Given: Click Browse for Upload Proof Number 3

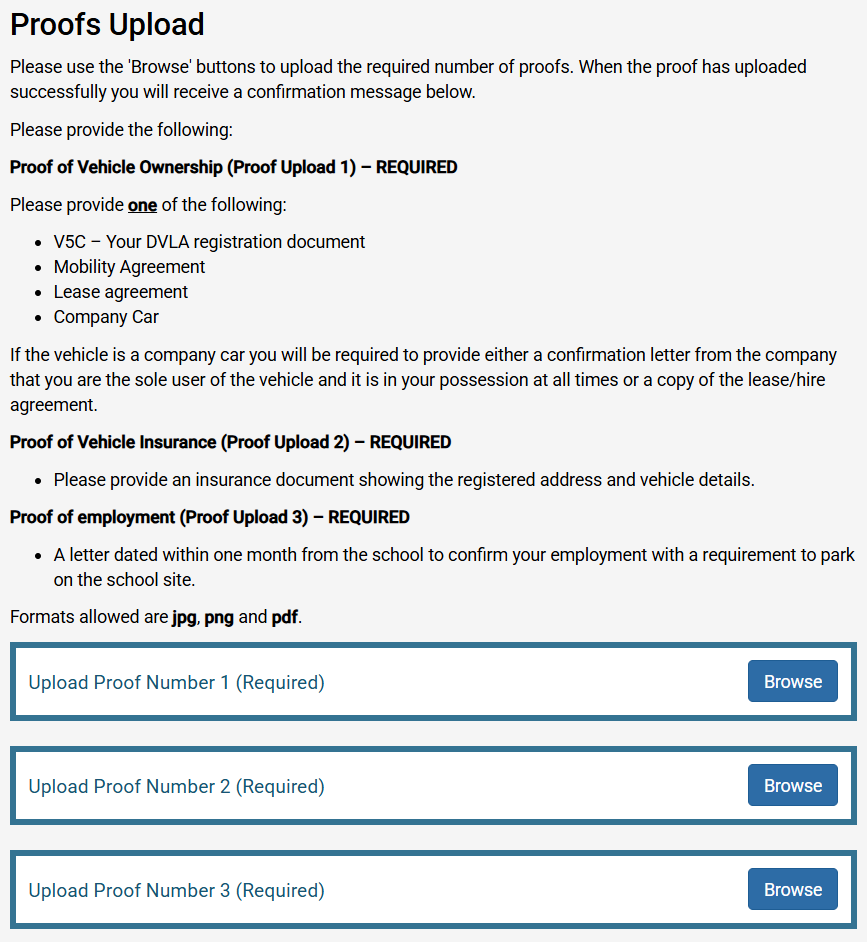Looking at the screenshot, I should click(792, 890).
